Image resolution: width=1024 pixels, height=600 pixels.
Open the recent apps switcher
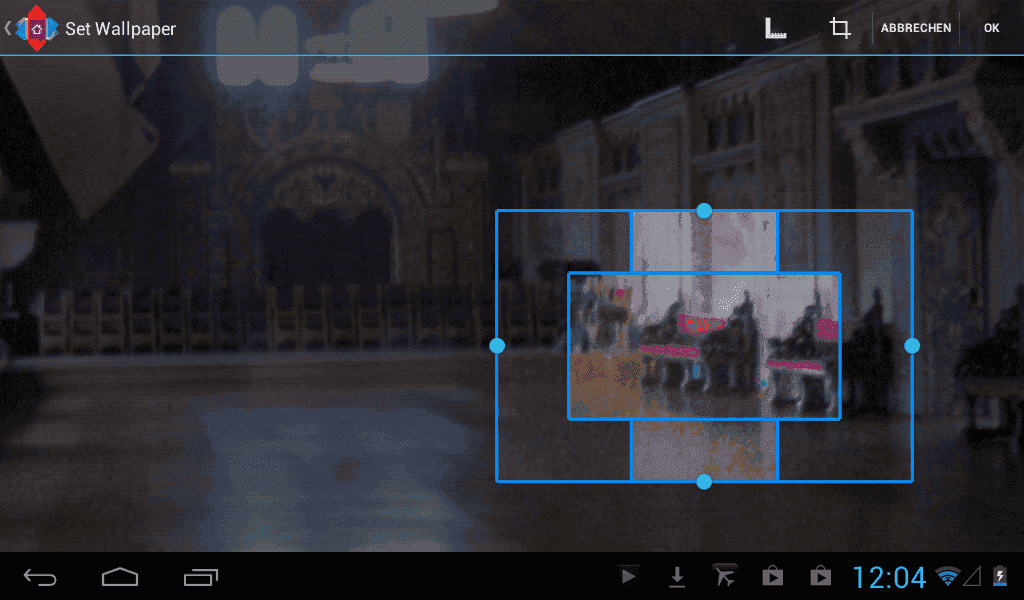point(200,577)
